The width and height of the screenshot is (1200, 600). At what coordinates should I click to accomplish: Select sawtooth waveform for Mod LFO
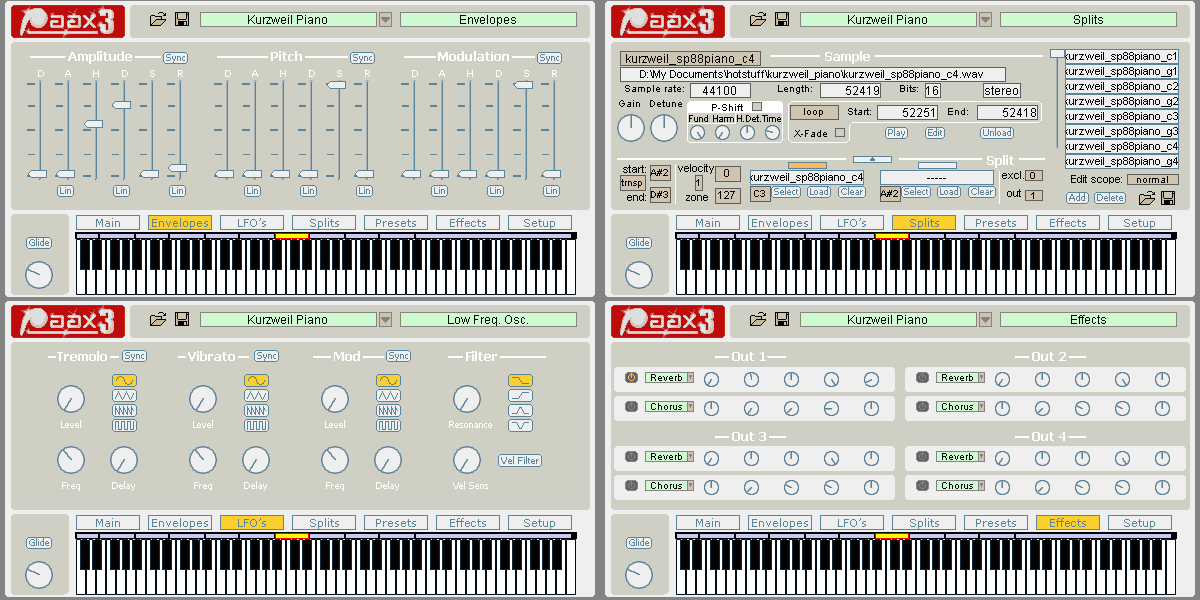point(388,410)
